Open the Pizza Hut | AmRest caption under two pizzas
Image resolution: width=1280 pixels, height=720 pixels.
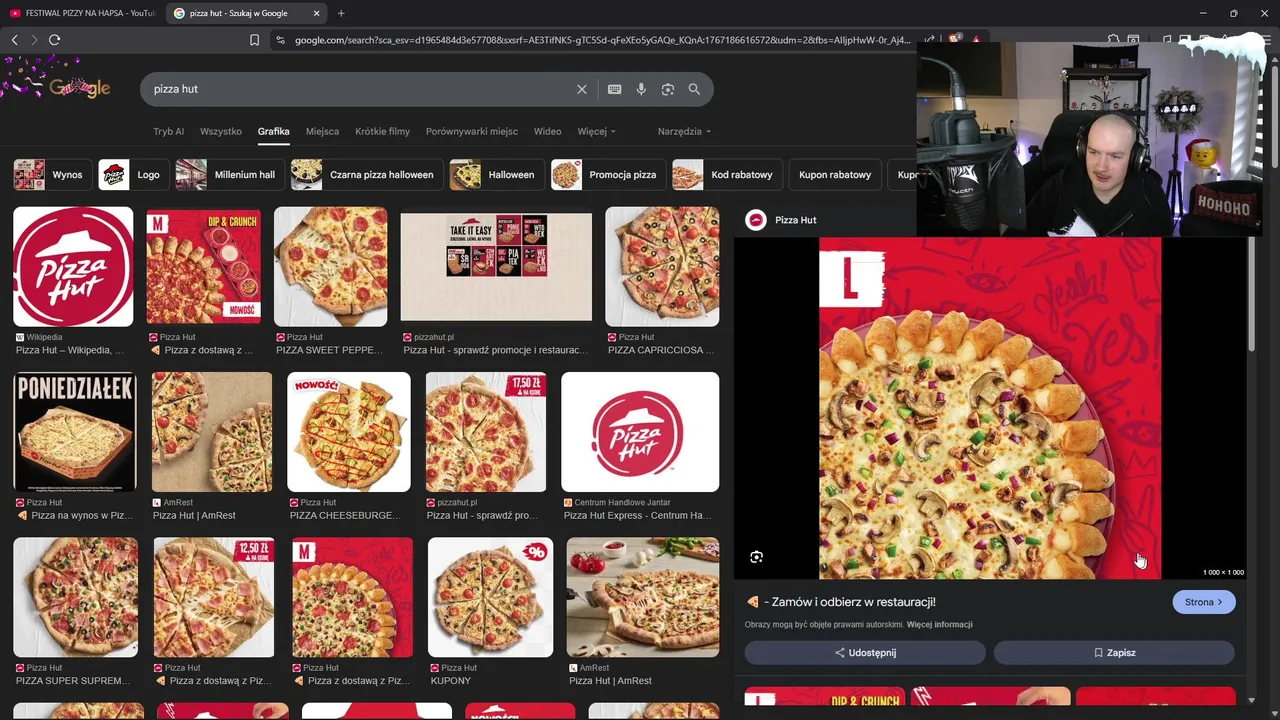point(194,516)
